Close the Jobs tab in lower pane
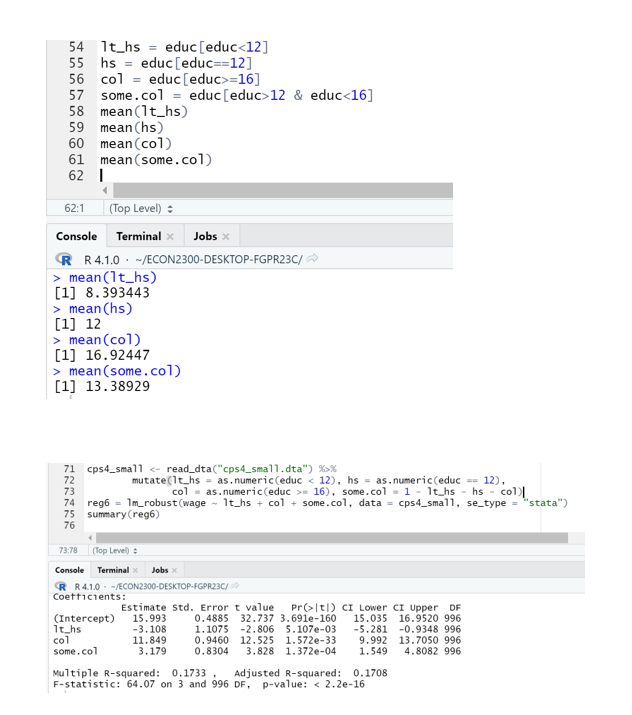The image size is (632, 715). 174,570
